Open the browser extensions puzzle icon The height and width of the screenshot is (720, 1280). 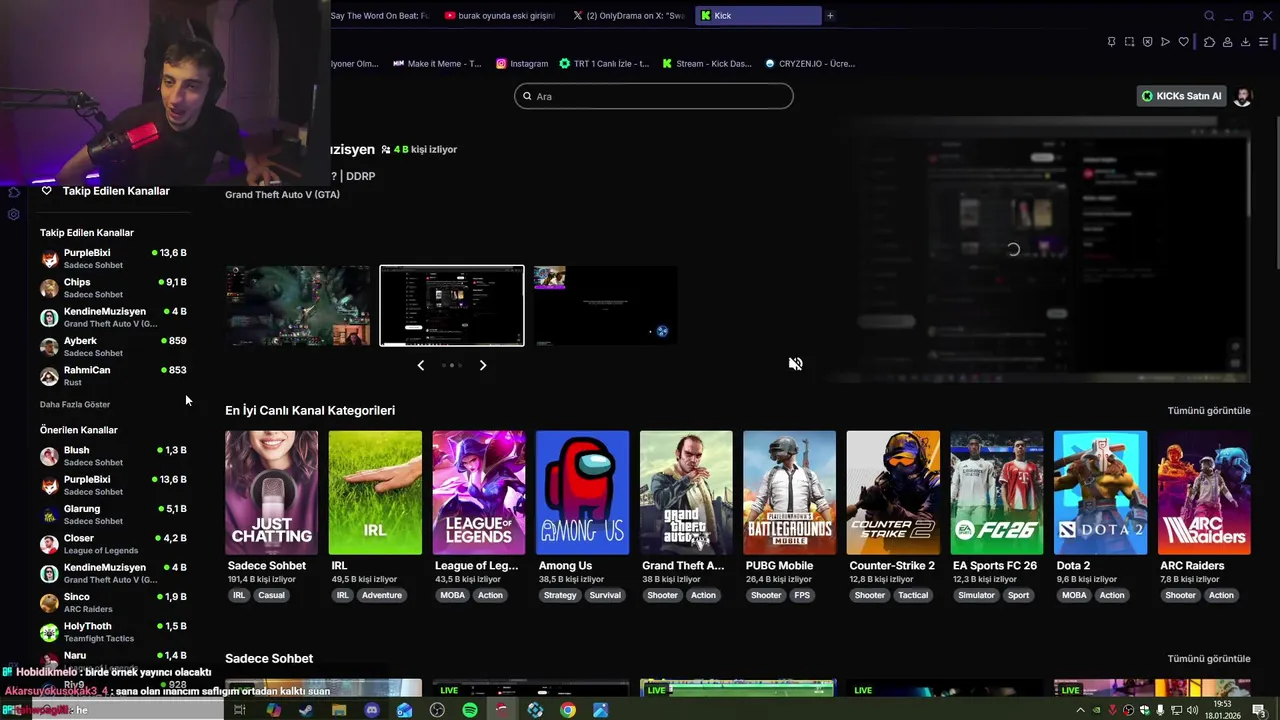(x=1209, y=42)
